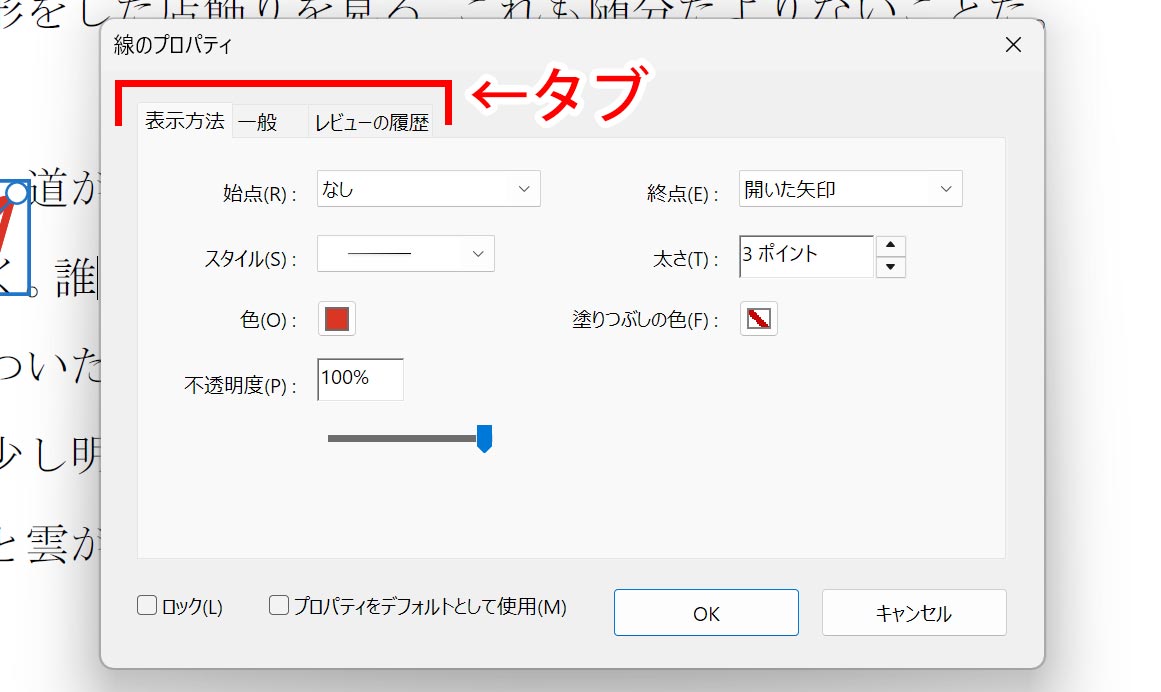Image resolution: width=1161 pixels, height=692 pixels.
Task: Check プロパティをデフォルトとして使用 option
Action: 277,605
